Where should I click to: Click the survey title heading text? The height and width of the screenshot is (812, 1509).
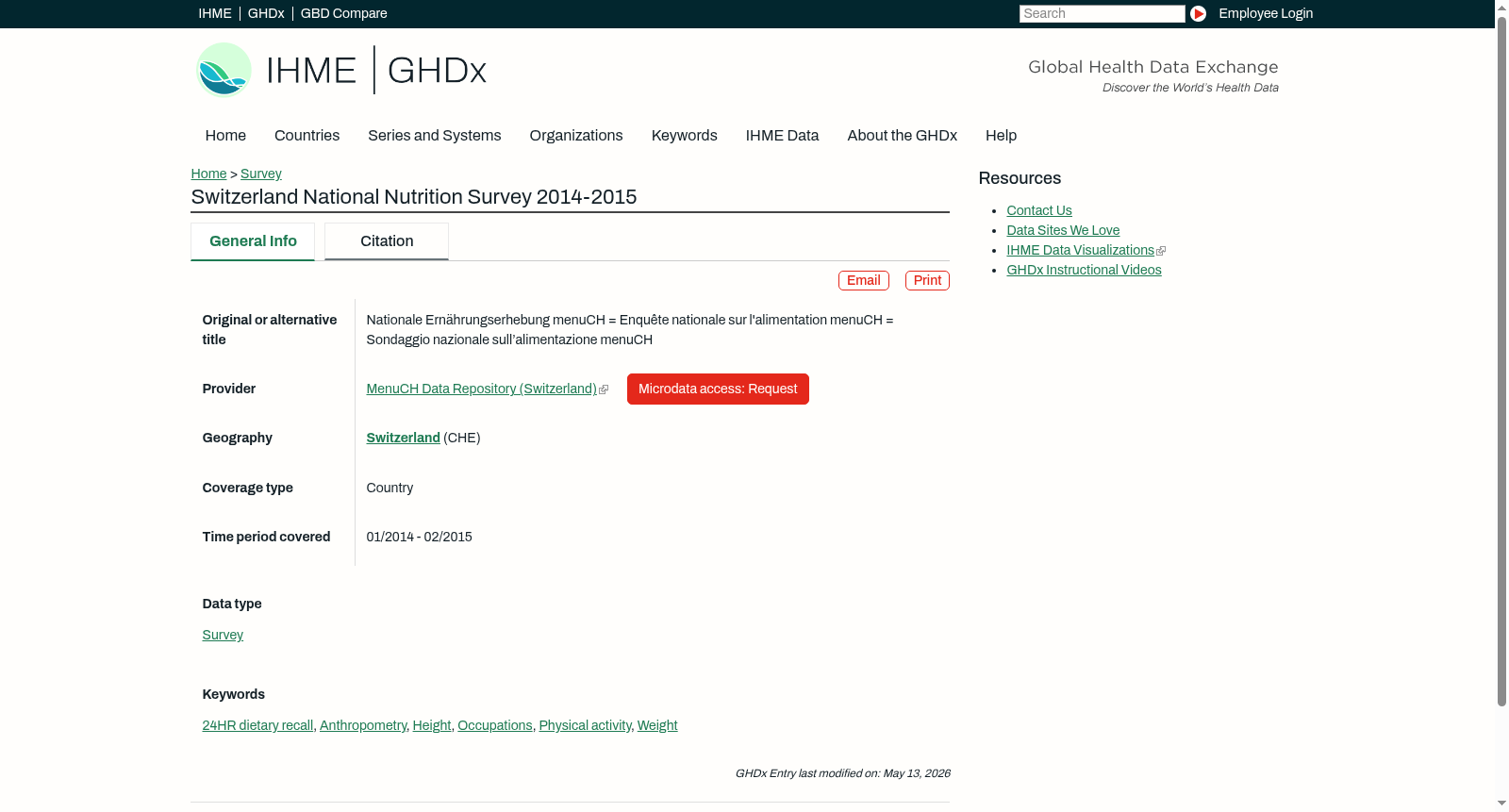(414, 197)
